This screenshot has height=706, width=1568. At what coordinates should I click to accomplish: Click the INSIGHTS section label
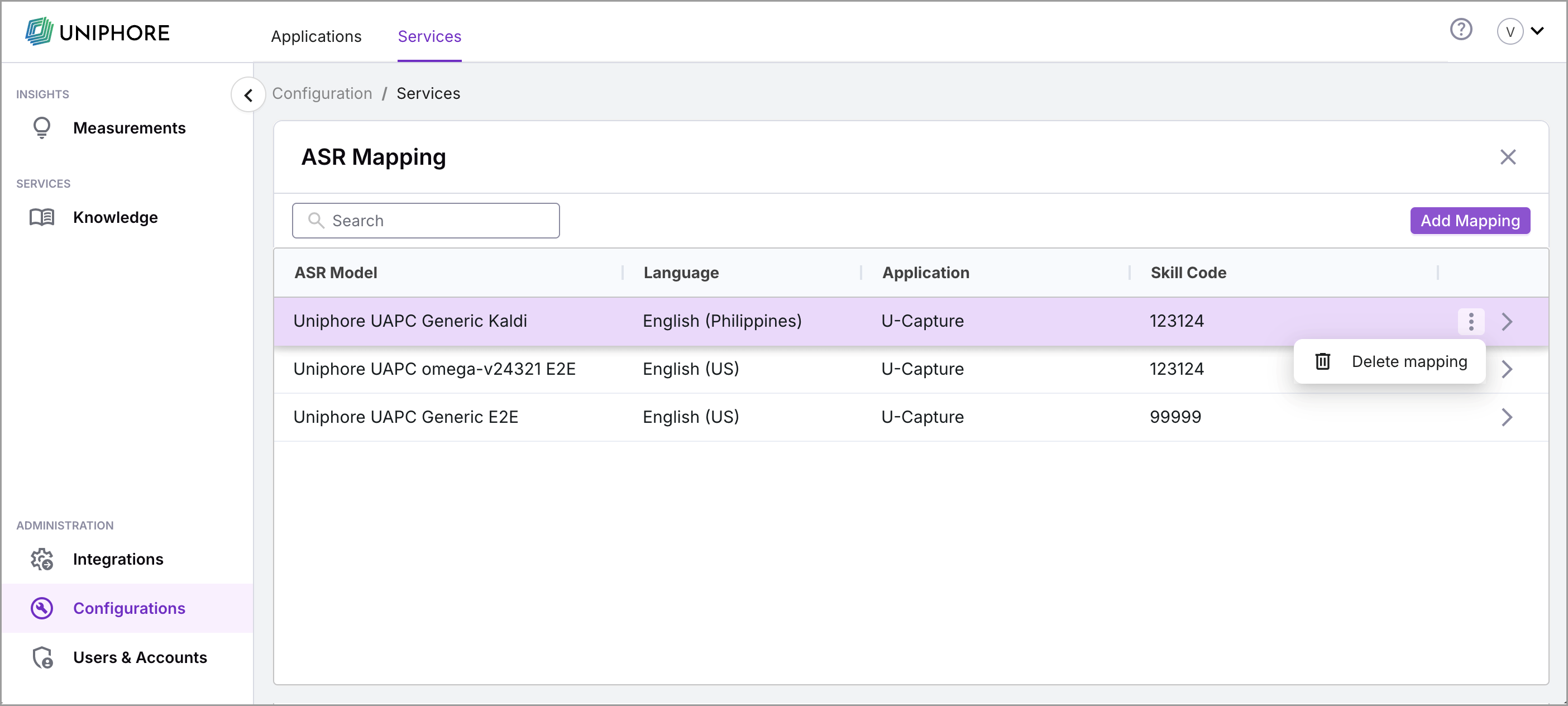click(x=42, y=94)
